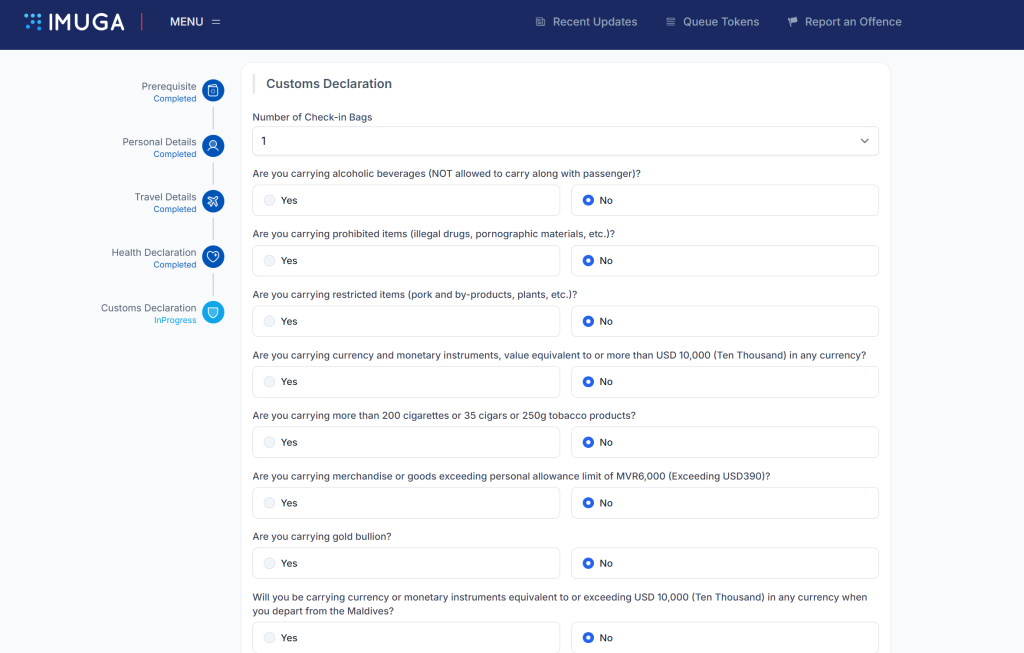
Task: Click the IMUGA logo
Action: tap(74, 22)
